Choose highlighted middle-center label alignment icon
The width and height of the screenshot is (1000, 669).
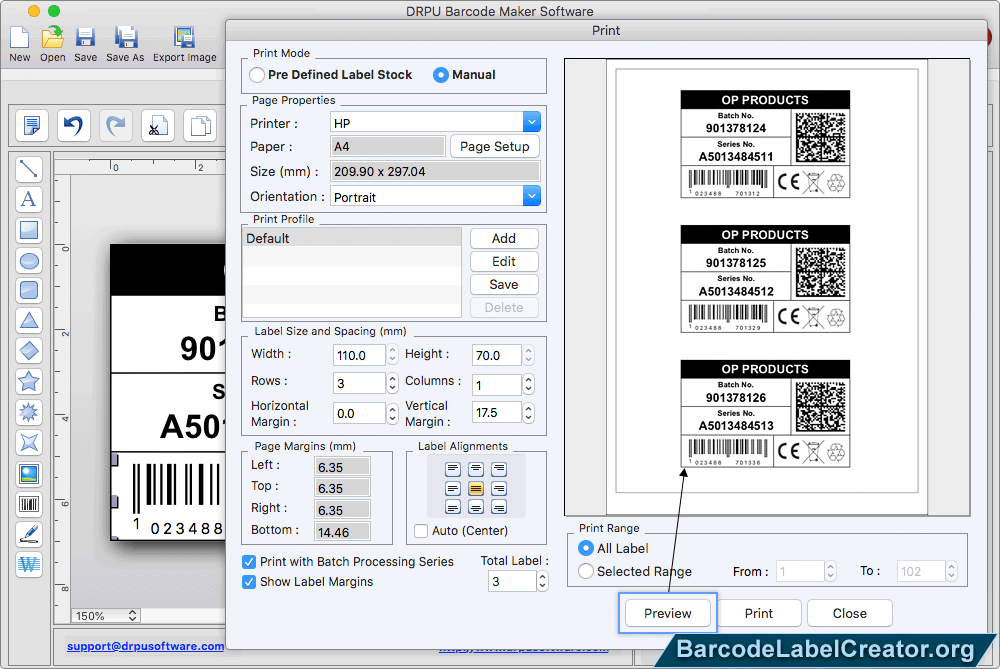pyautogui.click(x=476, y=489)
